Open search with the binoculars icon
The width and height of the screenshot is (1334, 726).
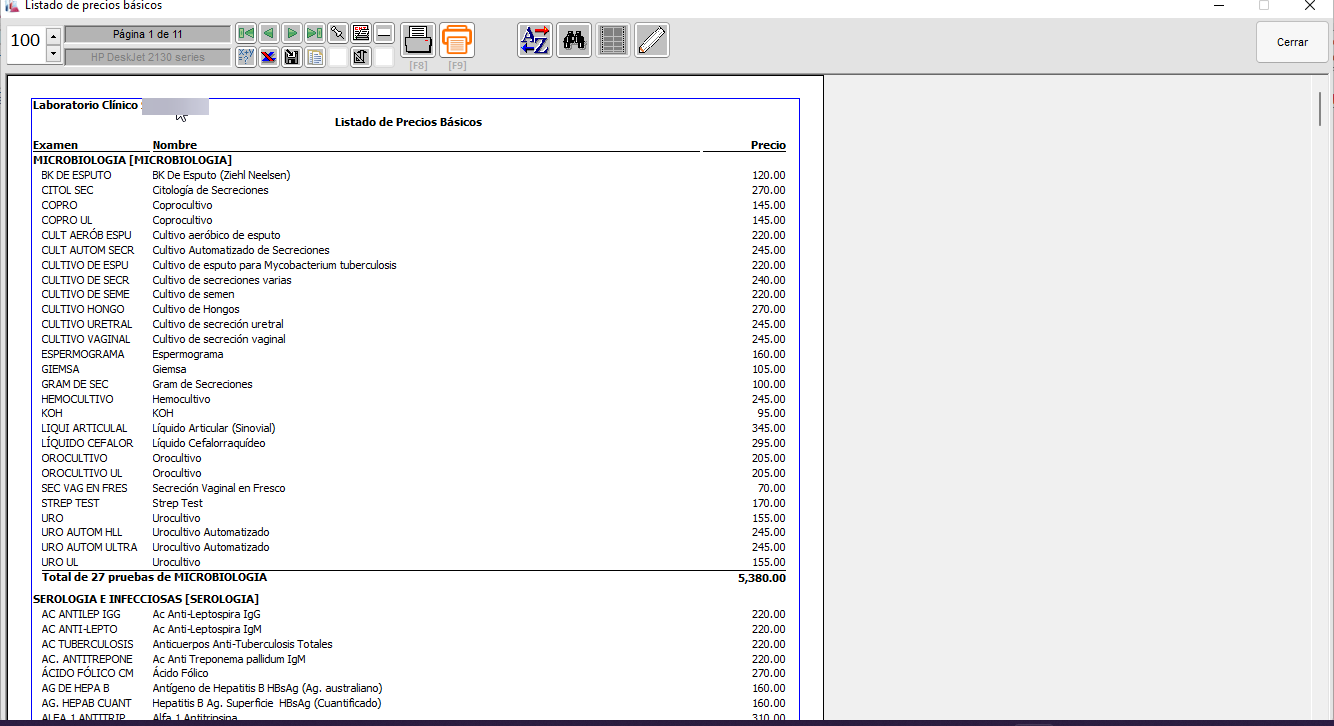(574, 40)
